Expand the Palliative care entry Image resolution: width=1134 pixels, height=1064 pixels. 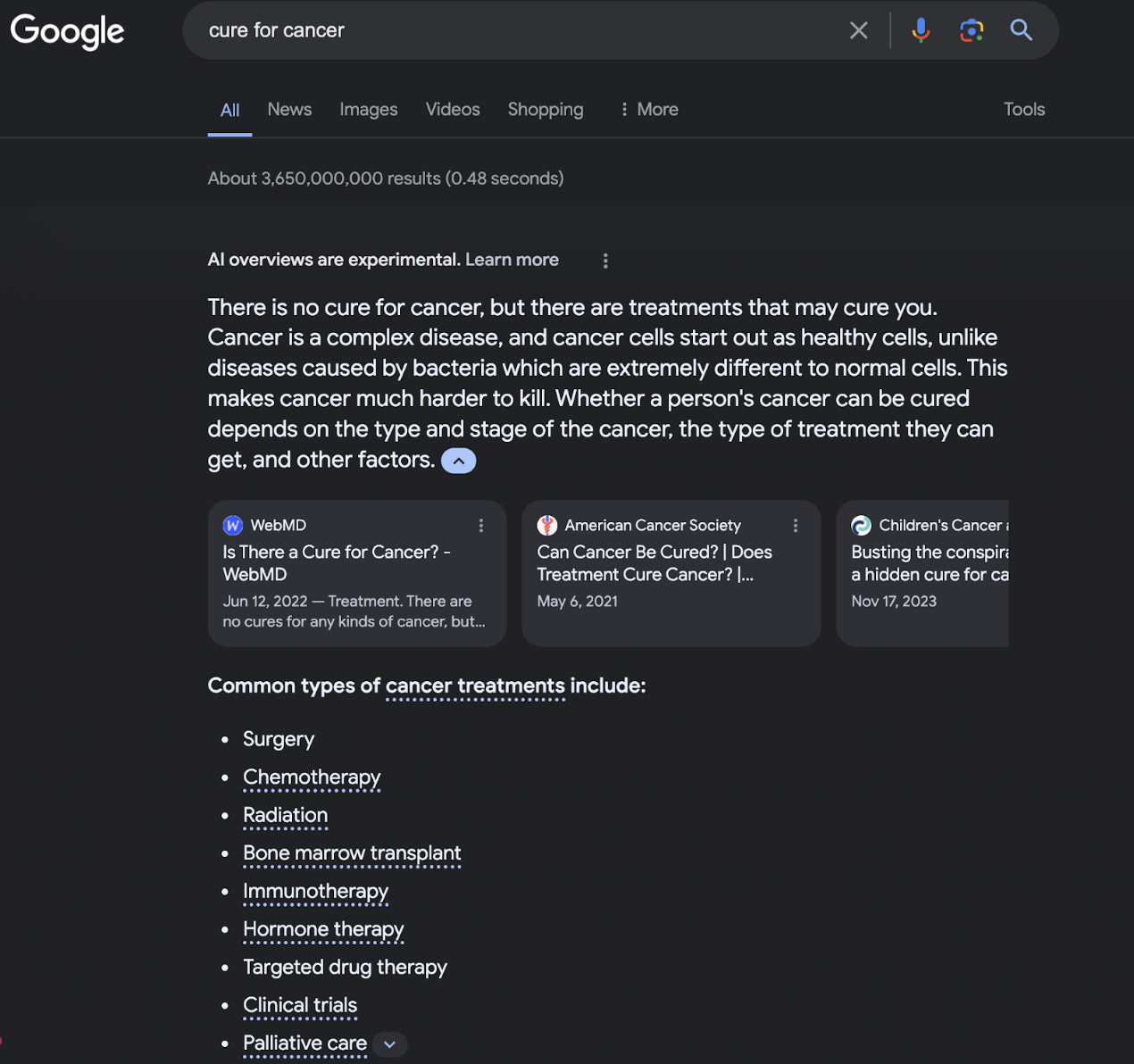389,1043
